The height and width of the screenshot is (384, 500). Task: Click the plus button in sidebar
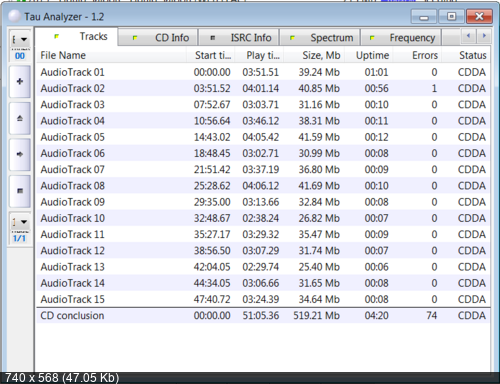(20, 81)
